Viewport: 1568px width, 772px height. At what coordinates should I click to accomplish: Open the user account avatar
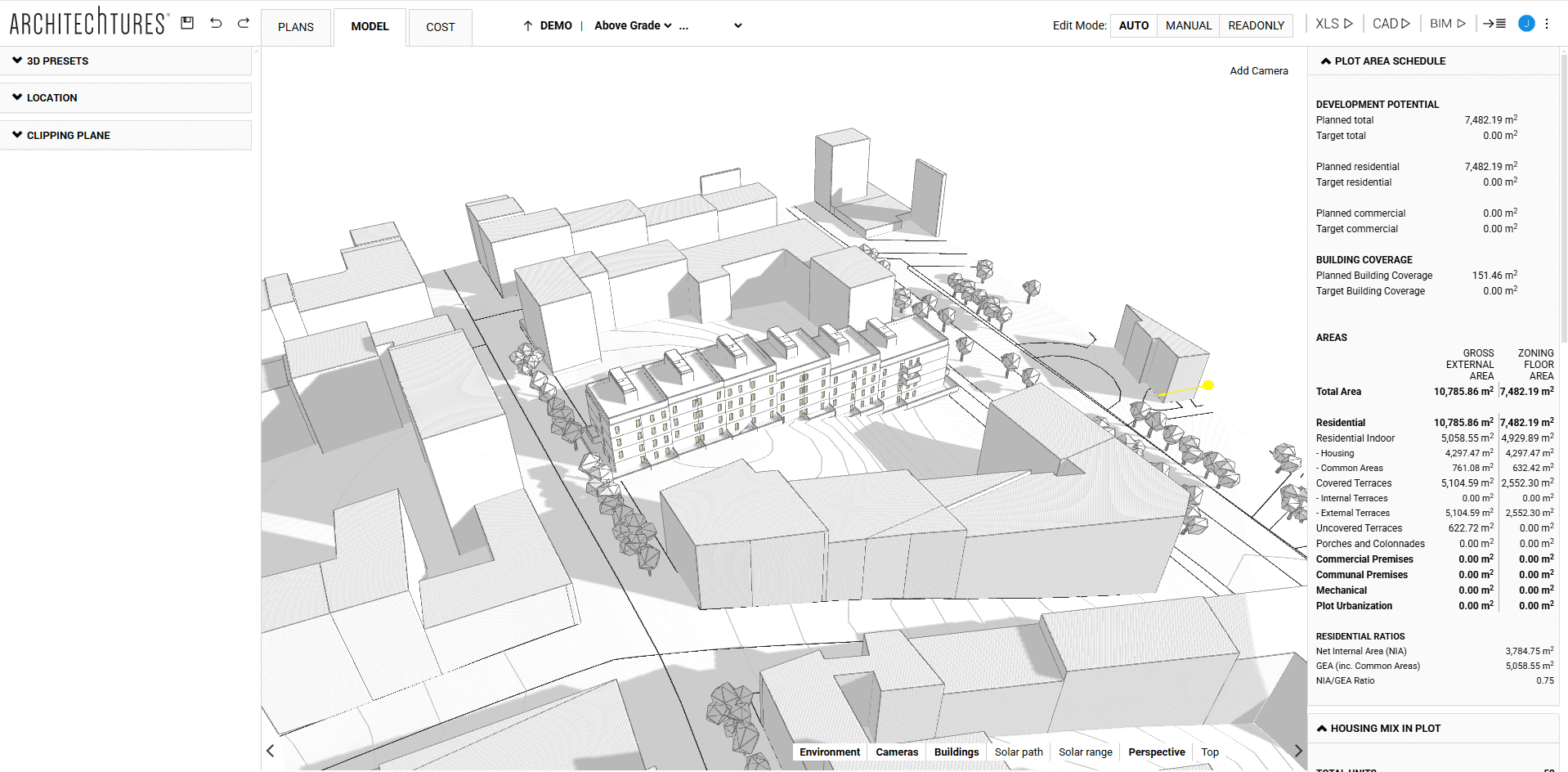[1525, 23]
